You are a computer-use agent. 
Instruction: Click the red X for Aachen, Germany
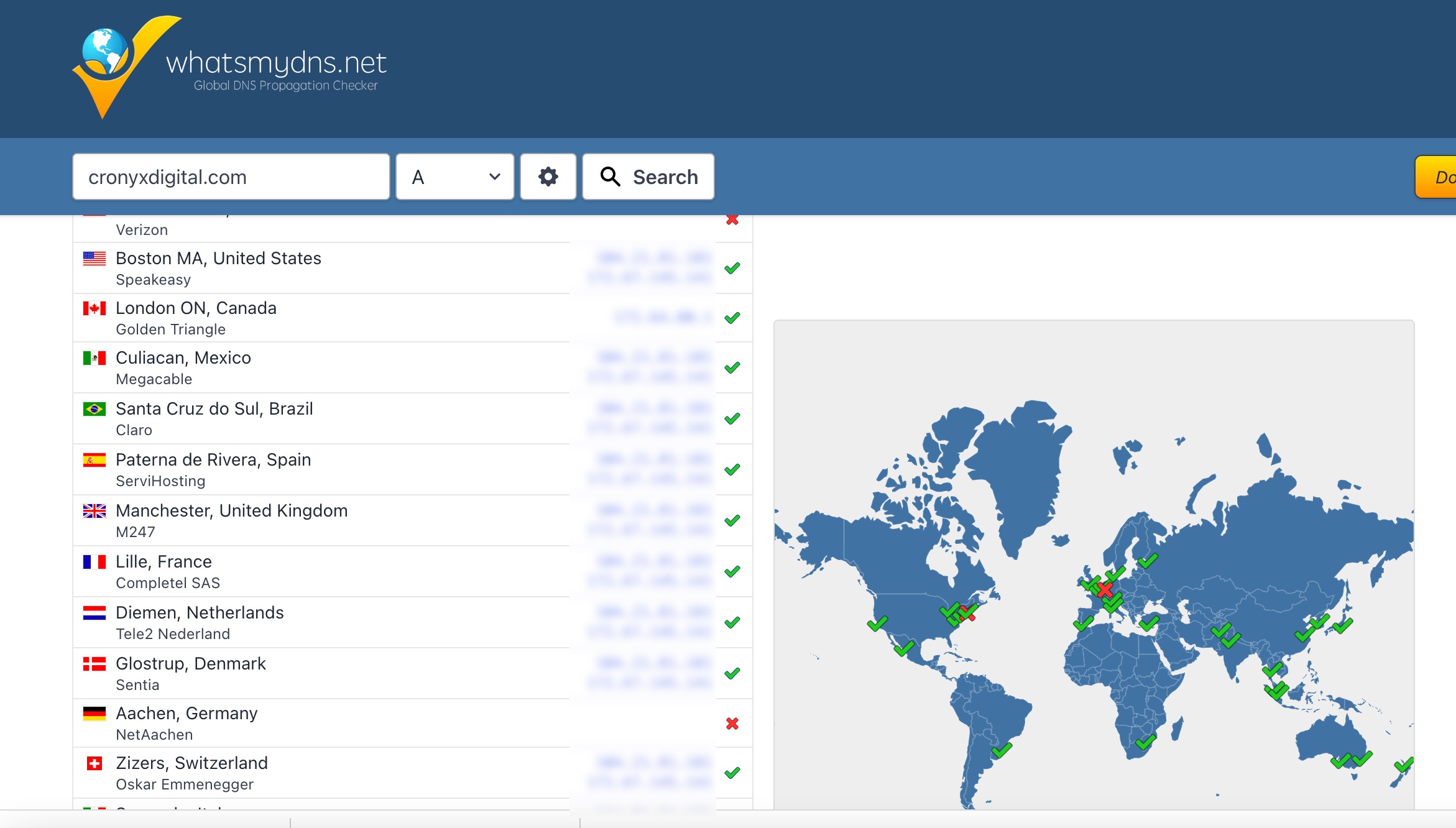click(732, 724)
